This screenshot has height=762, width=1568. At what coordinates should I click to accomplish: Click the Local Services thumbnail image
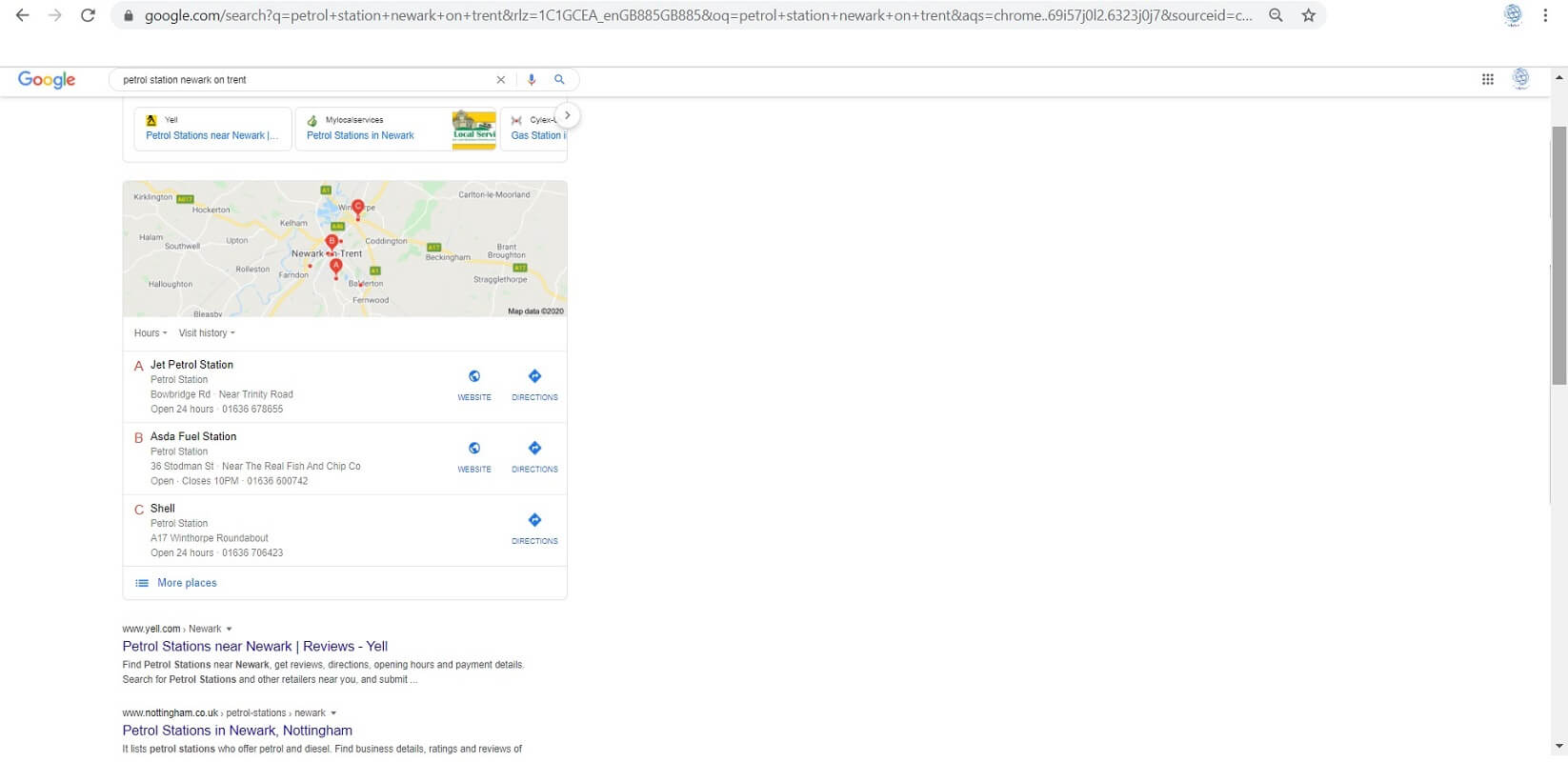coord(474,129)
